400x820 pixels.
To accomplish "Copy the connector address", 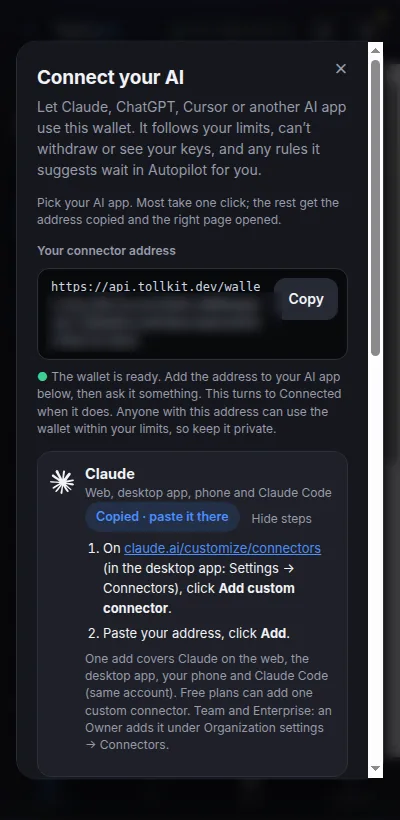I will [306, 299].
